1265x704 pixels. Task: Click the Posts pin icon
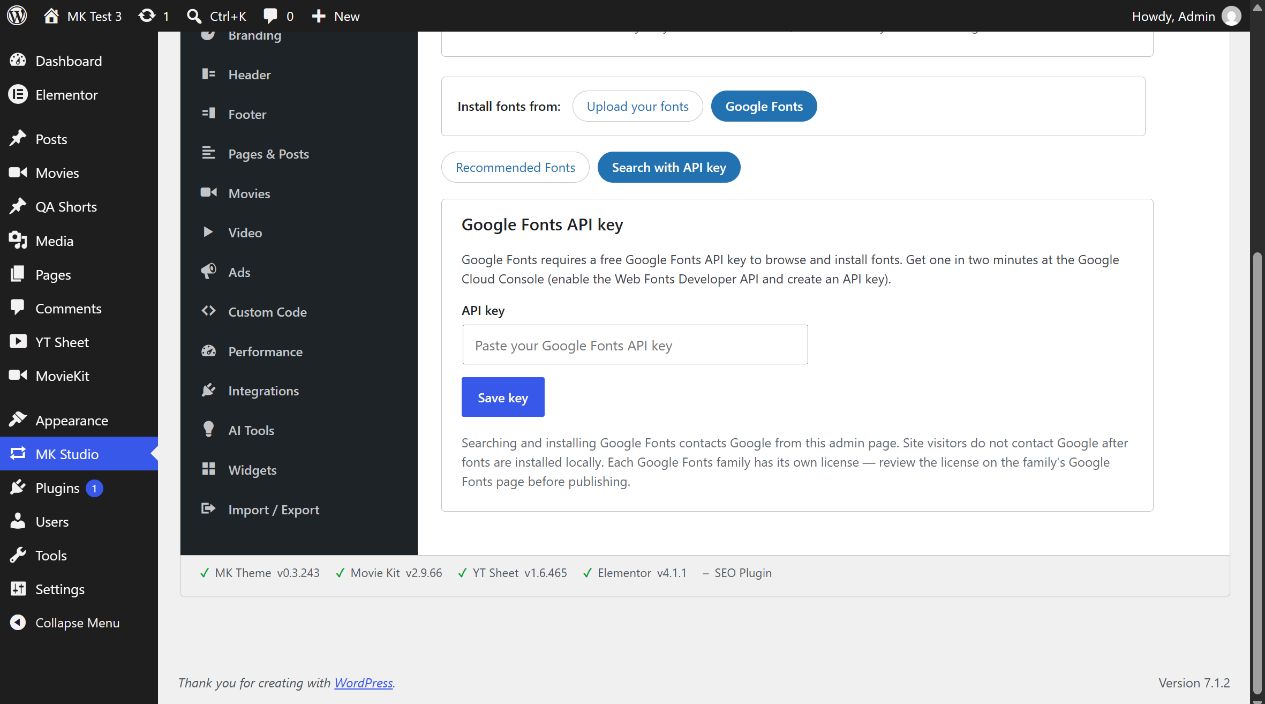coord(17,139)
